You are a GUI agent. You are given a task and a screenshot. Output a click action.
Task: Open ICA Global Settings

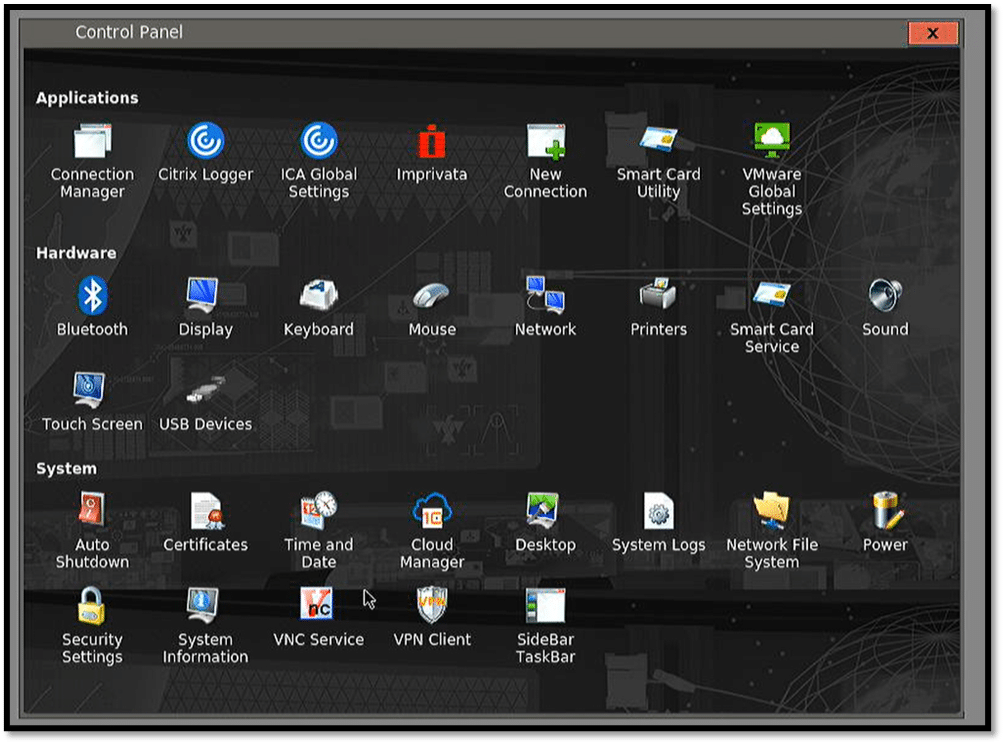tap(319, 161)
